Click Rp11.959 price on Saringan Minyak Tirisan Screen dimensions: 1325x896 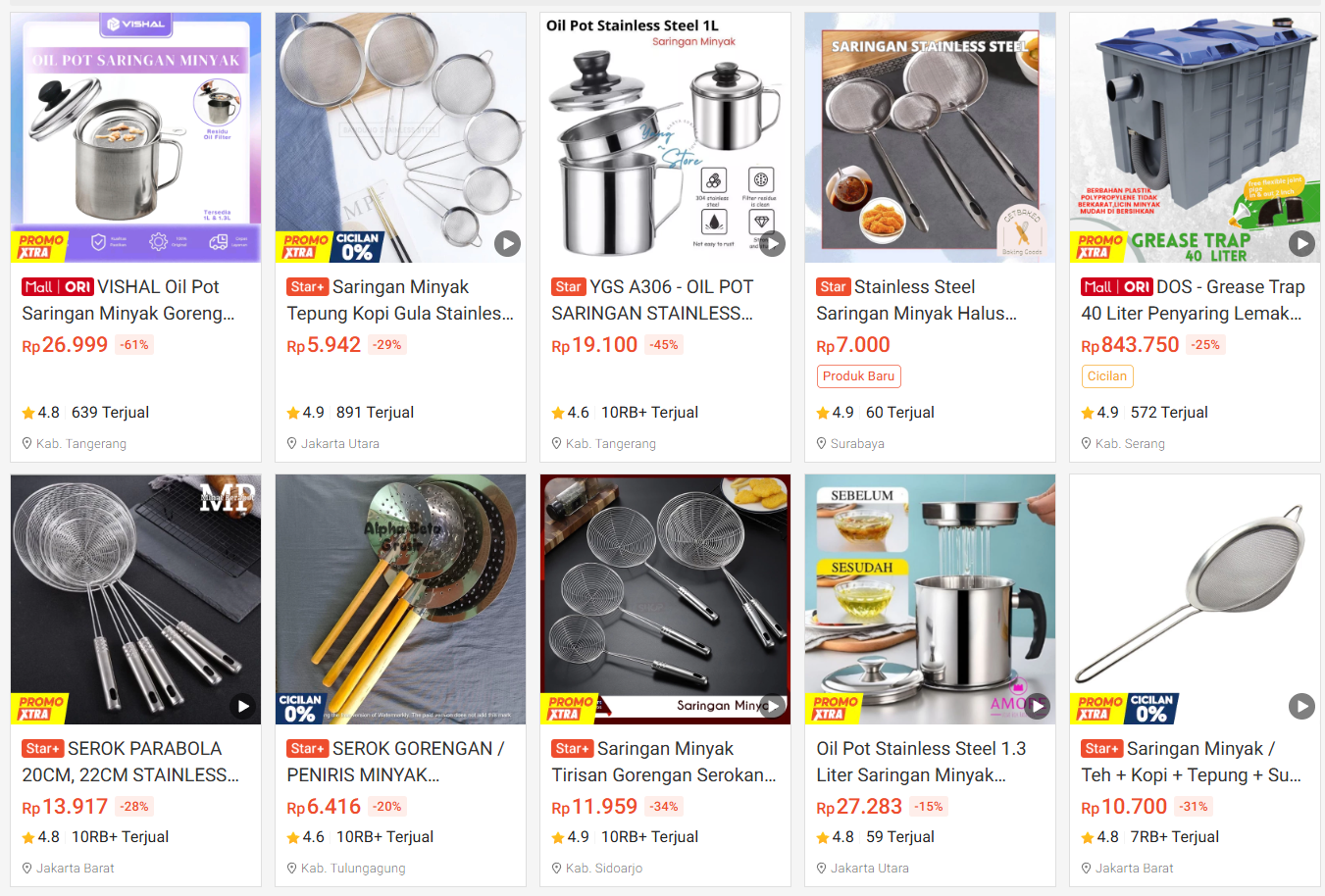pyautogui.click(x=594, y=807)
